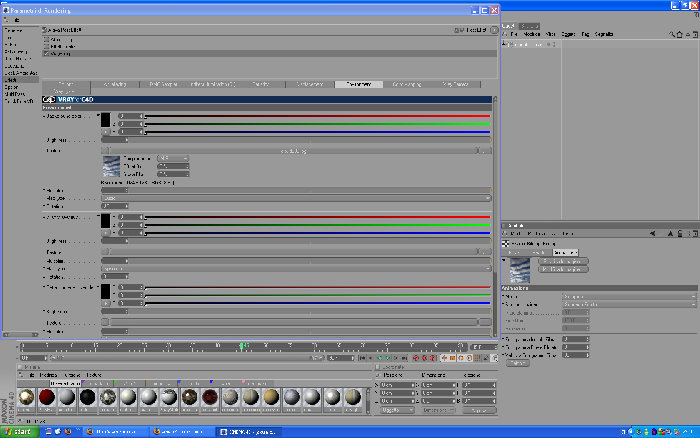This screenshot has width=700, height=438.
Task: Click the Apply button in coordinates manager
Action: click(479, 410)
